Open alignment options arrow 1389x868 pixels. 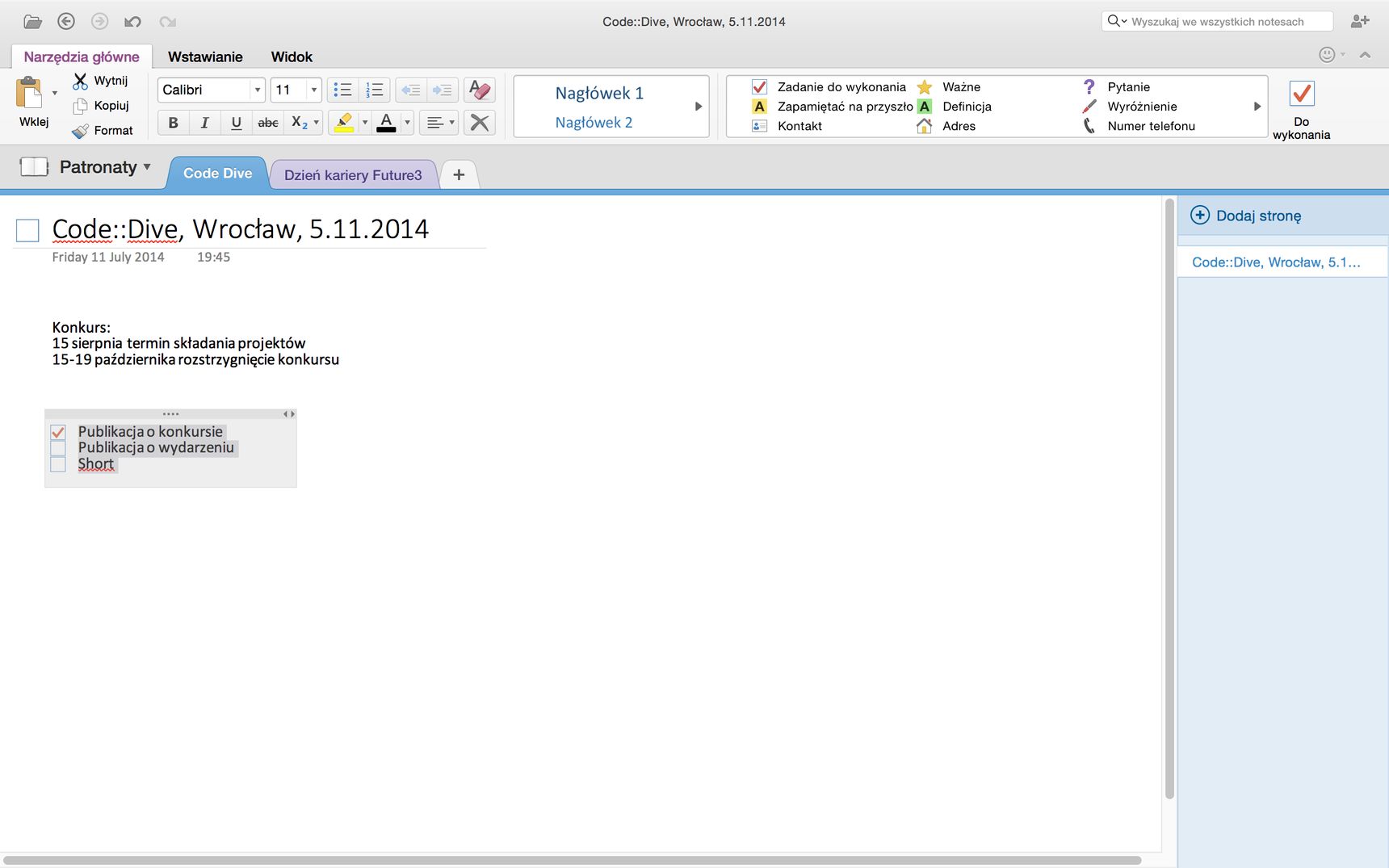(452, 123)
